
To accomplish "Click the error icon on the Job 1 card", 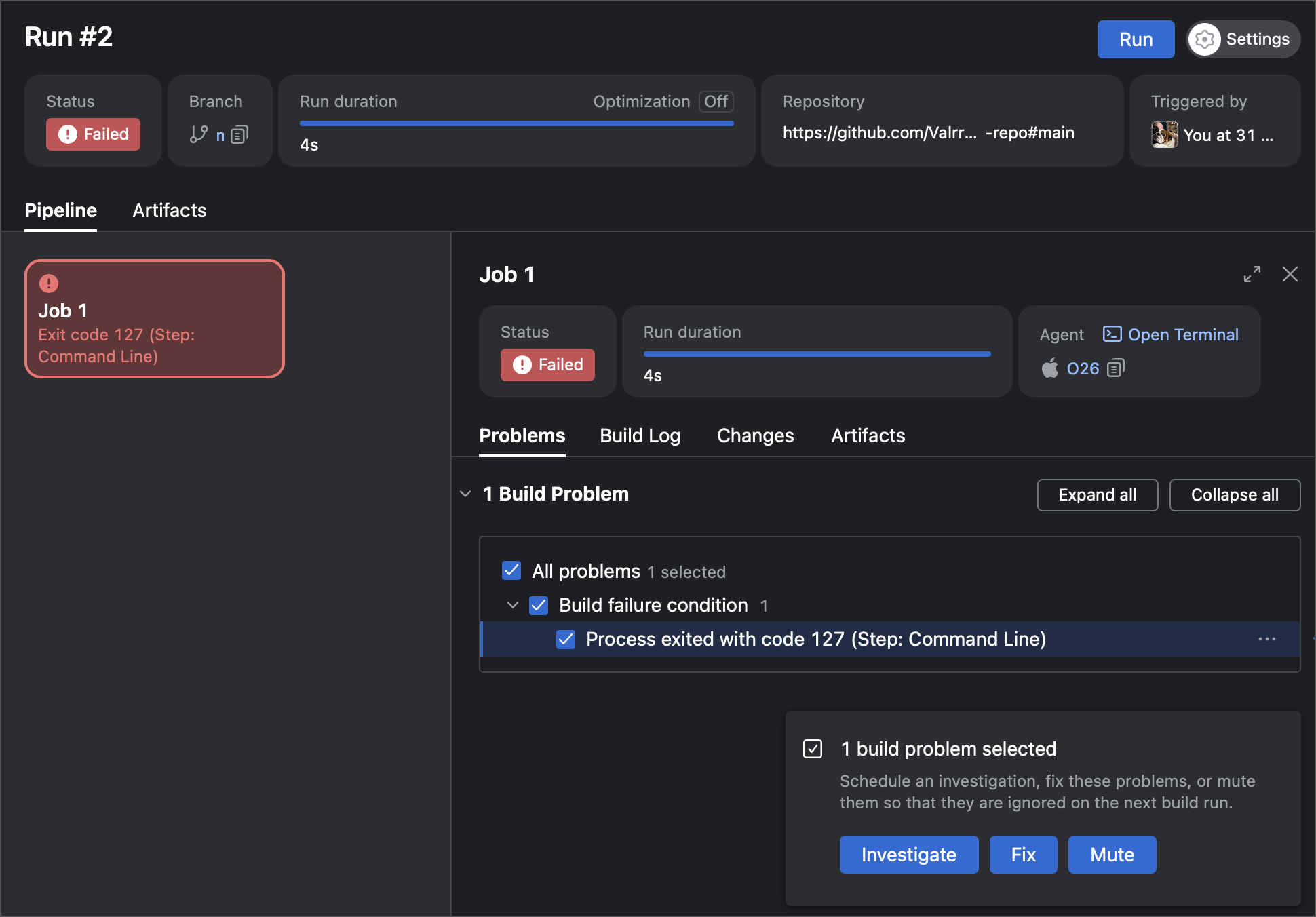I will point(47,283).
